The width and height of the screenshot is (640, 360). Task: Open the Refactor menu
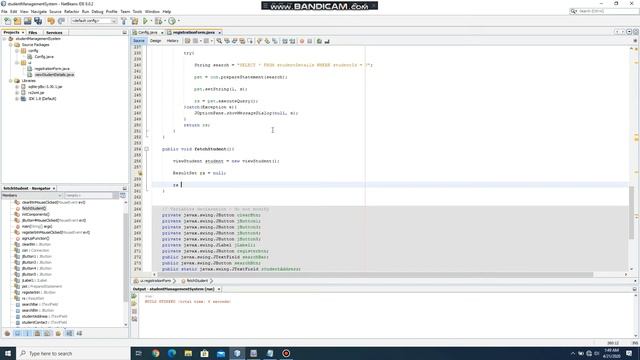[71, 11]
